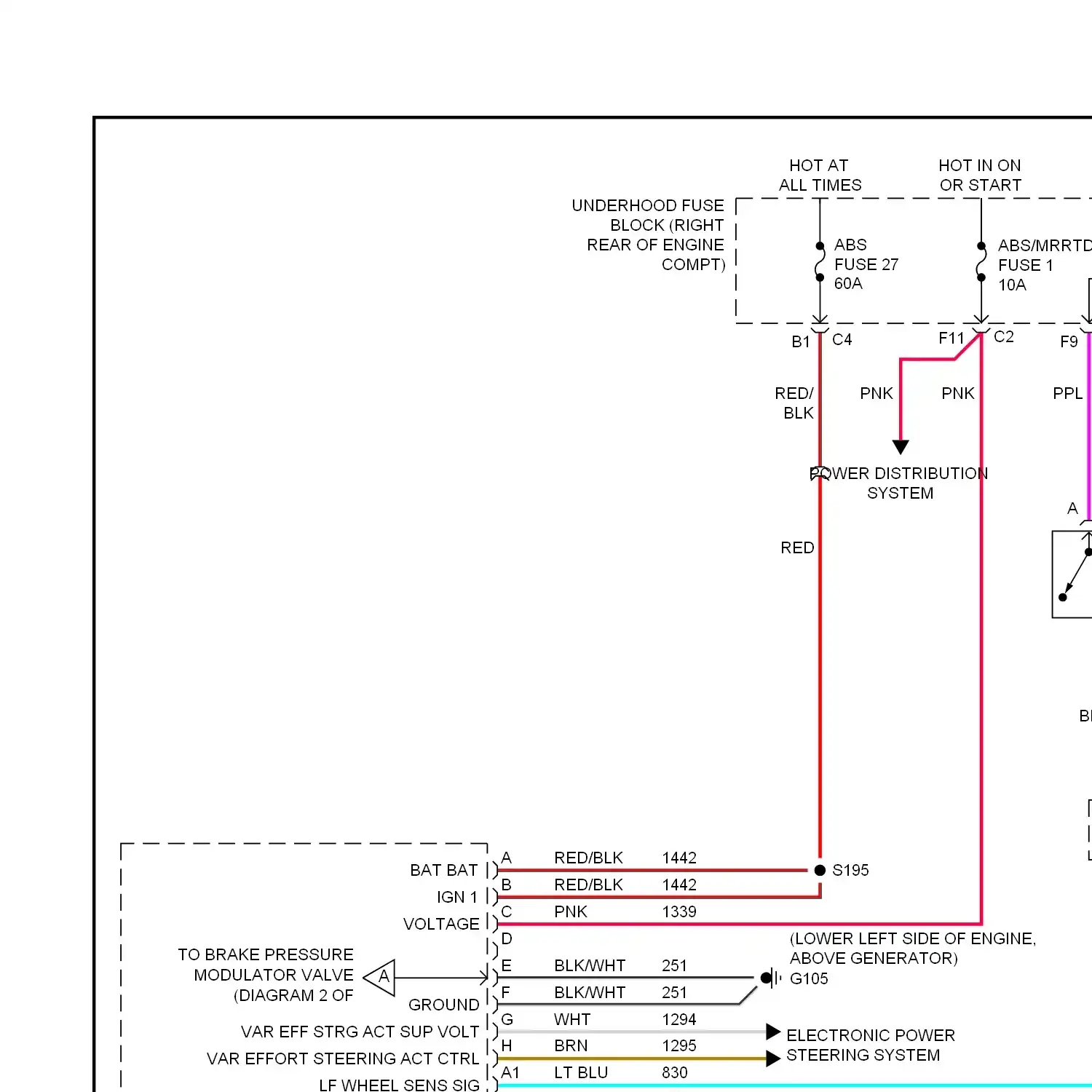Click the RED label beside the vertical red wire

(797, 547)
